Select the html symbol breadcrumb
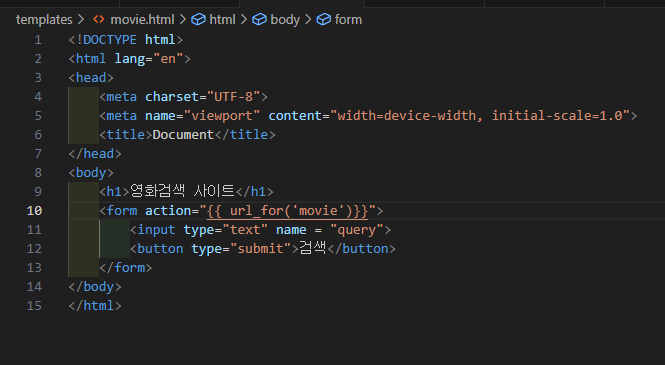The width and height of the screenshot is (665, 365). point(213,20)
